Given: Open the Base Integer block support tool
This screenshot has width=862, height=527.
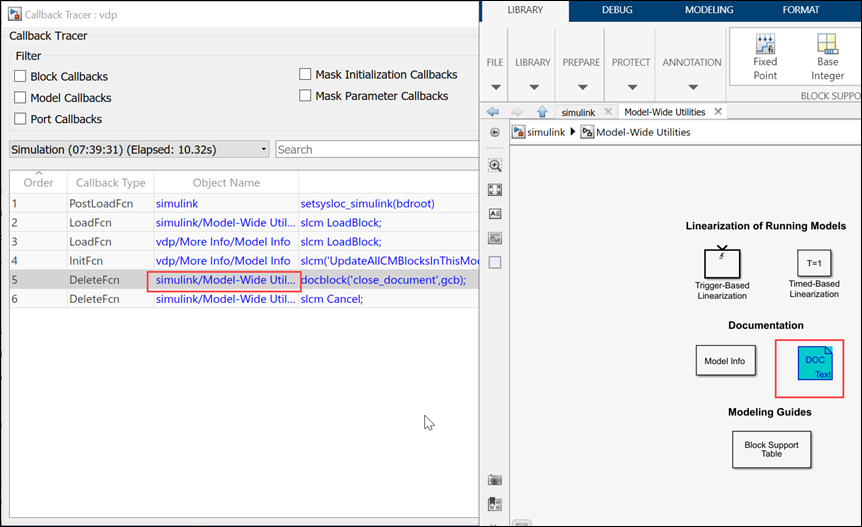Looking at the screenshot, I should coord(827,57).
